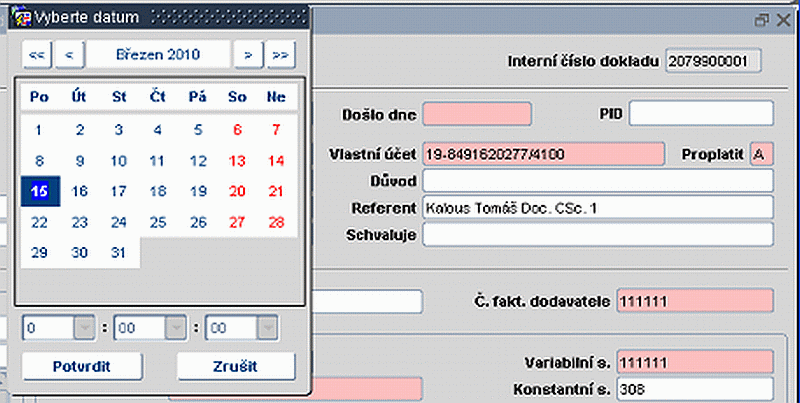Select day 16 in calendar
The height and width of the screenshot is (403, 800).
[80, 191]
